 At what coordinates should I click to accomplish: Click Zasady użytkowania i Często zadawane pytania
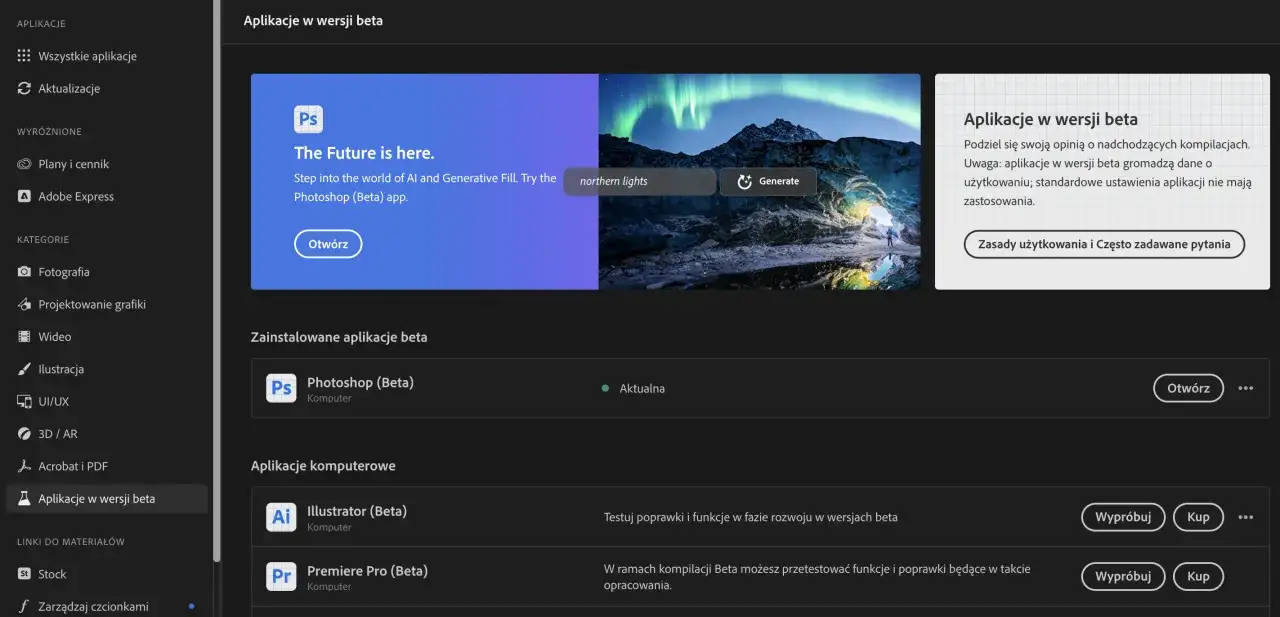coord(1104,244)
